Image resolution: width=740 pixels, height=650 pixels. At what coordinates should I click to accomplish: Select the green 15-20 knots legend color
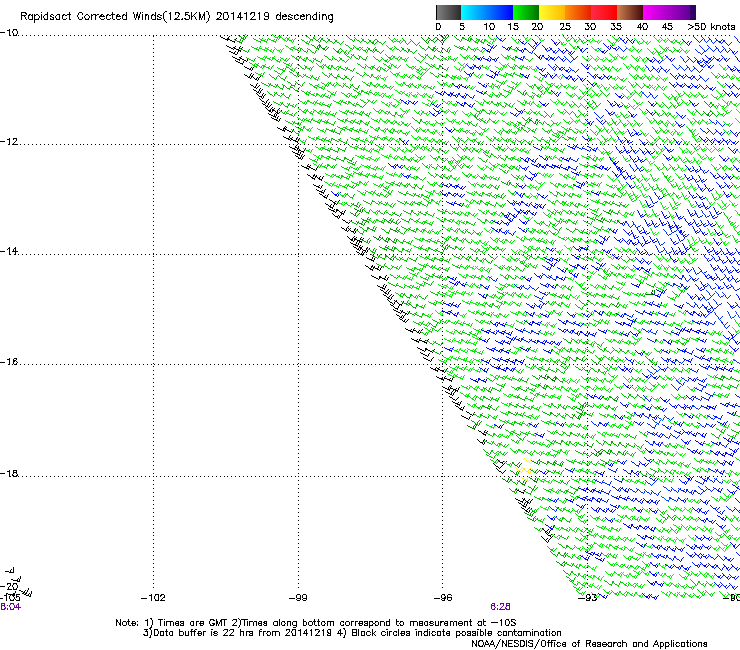526,12
